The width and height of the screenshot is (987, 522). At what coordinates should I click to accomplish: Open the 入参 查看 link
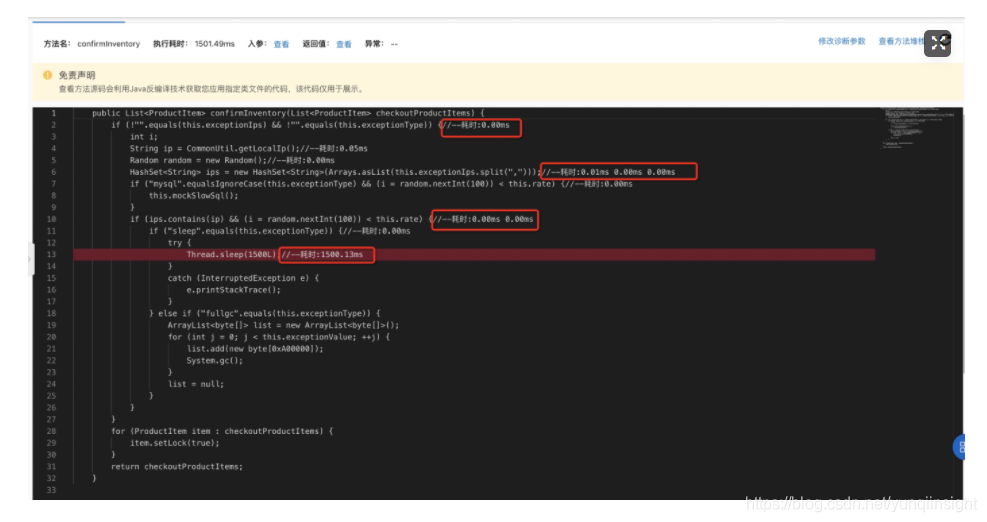[x=281, y=44]
